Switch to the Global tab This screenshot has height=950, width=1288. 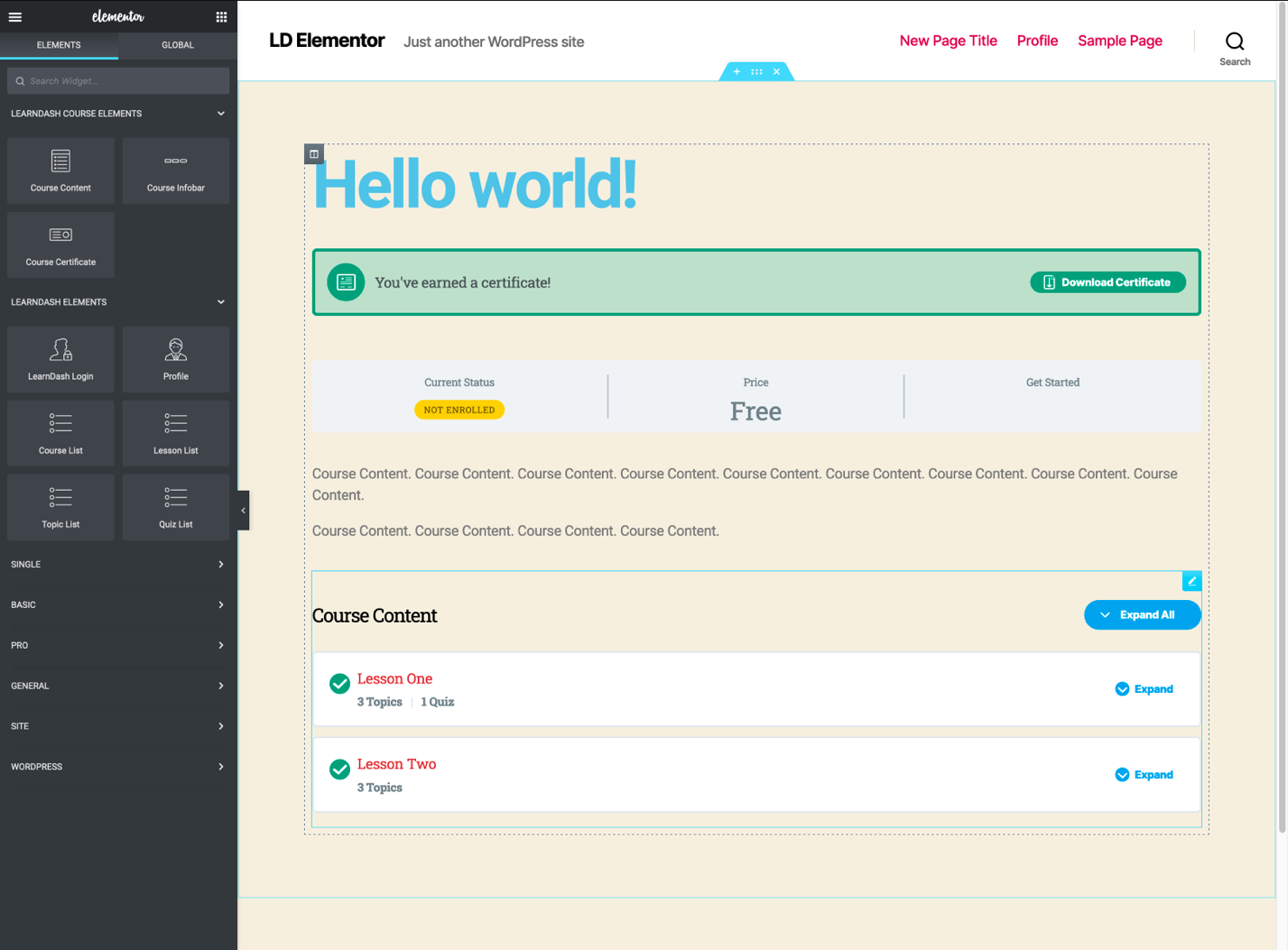[178, 45]
